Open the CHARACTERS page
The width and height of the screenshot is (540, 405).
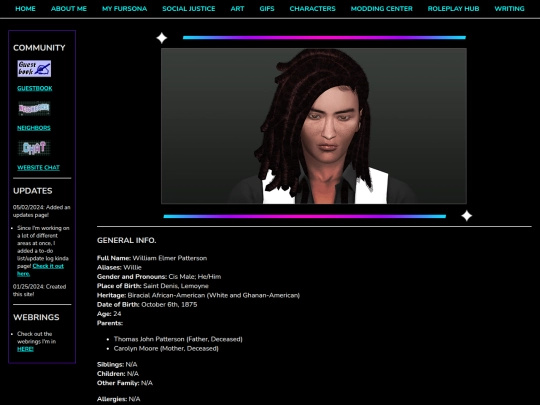(x=312, y=9)
